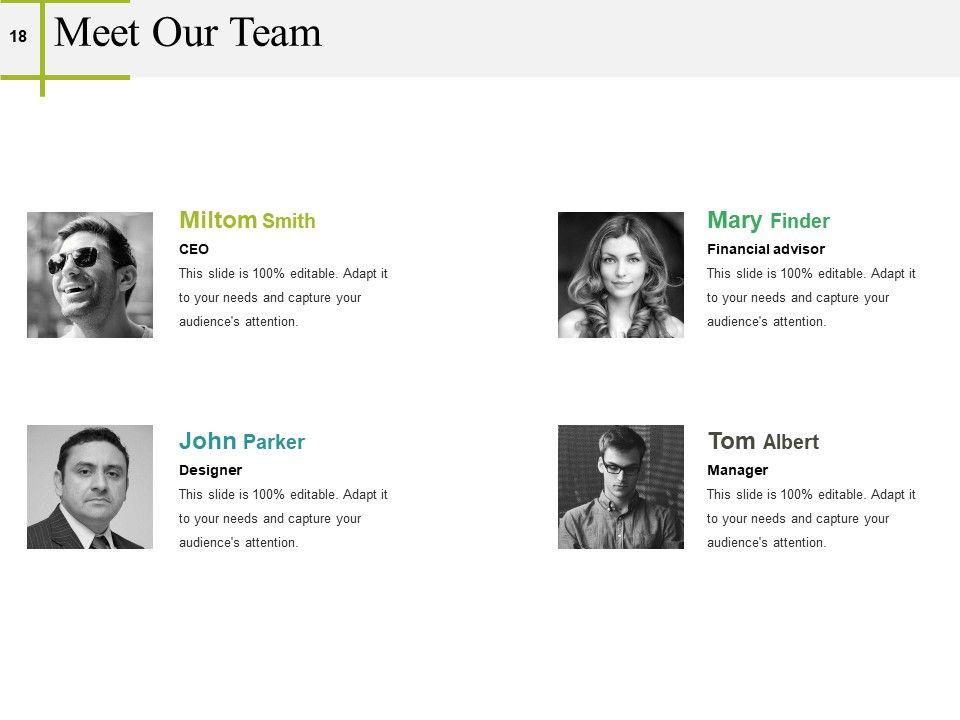Click the "Meet Our Team" slide title

[188, 32]
